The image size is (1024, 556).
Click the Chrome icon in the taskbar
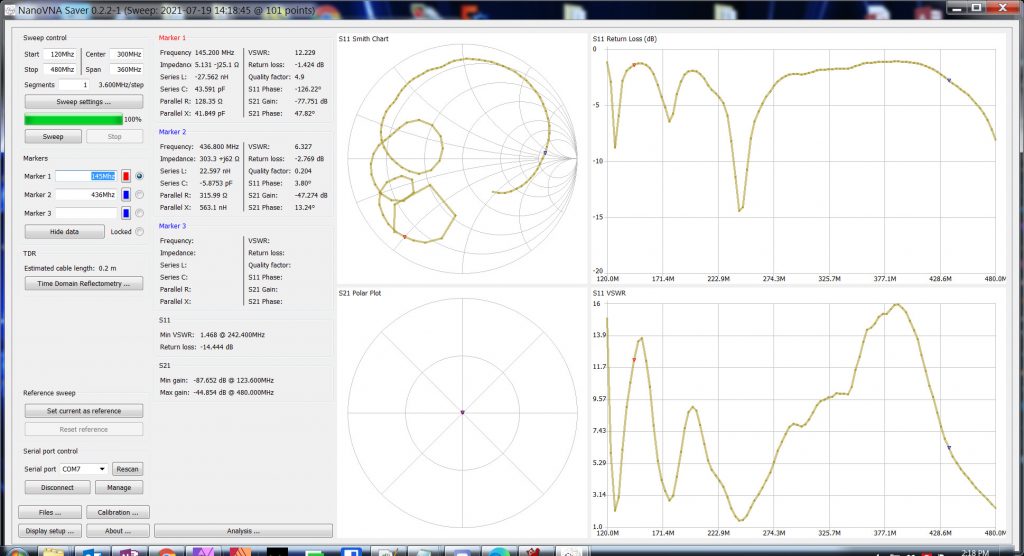[166, 551]
